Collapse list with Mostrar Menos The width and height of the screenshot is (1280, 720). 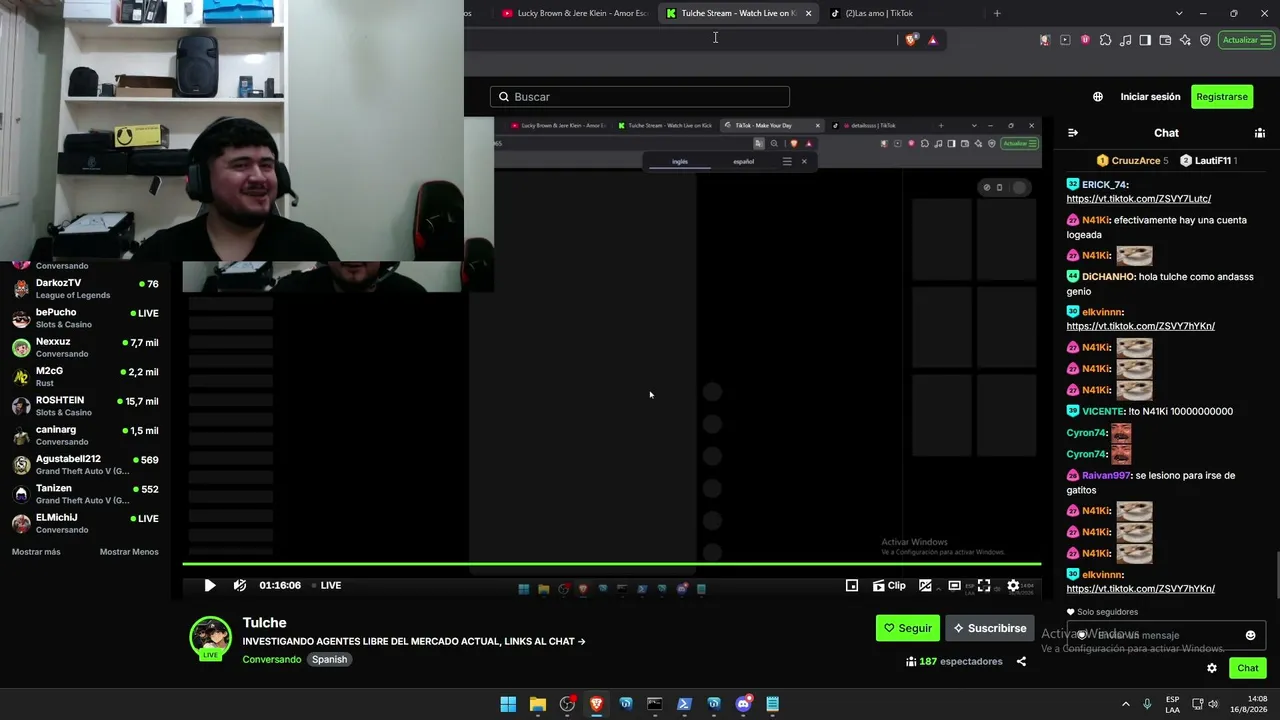tap(129, 552)
